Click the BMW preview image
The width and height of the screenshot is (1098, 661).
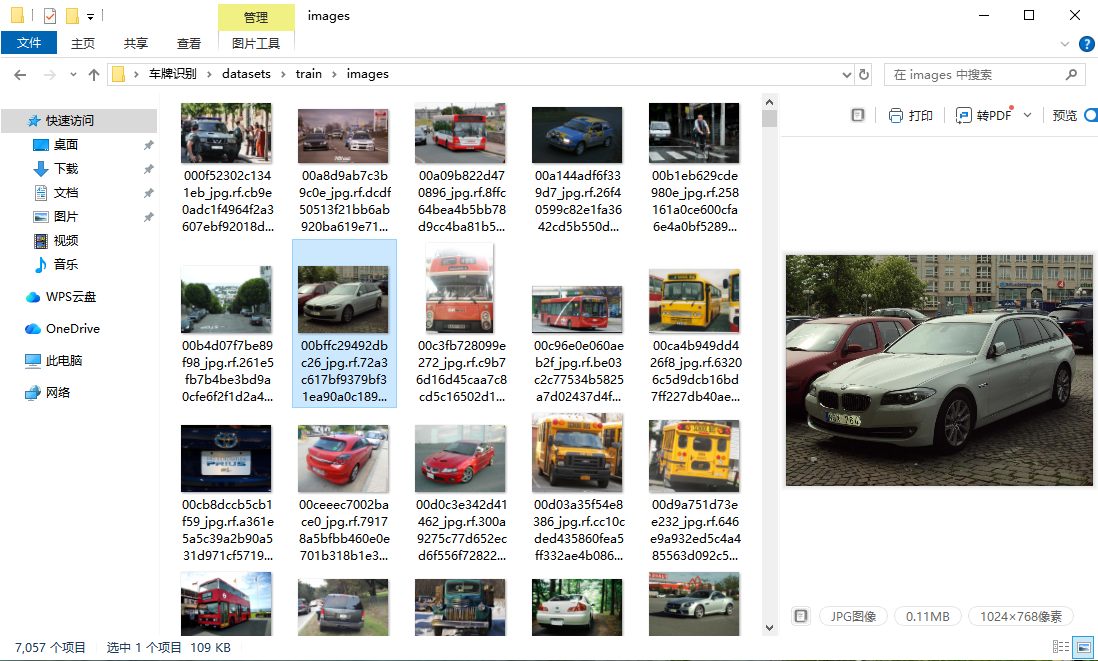[x=939, y=370]
